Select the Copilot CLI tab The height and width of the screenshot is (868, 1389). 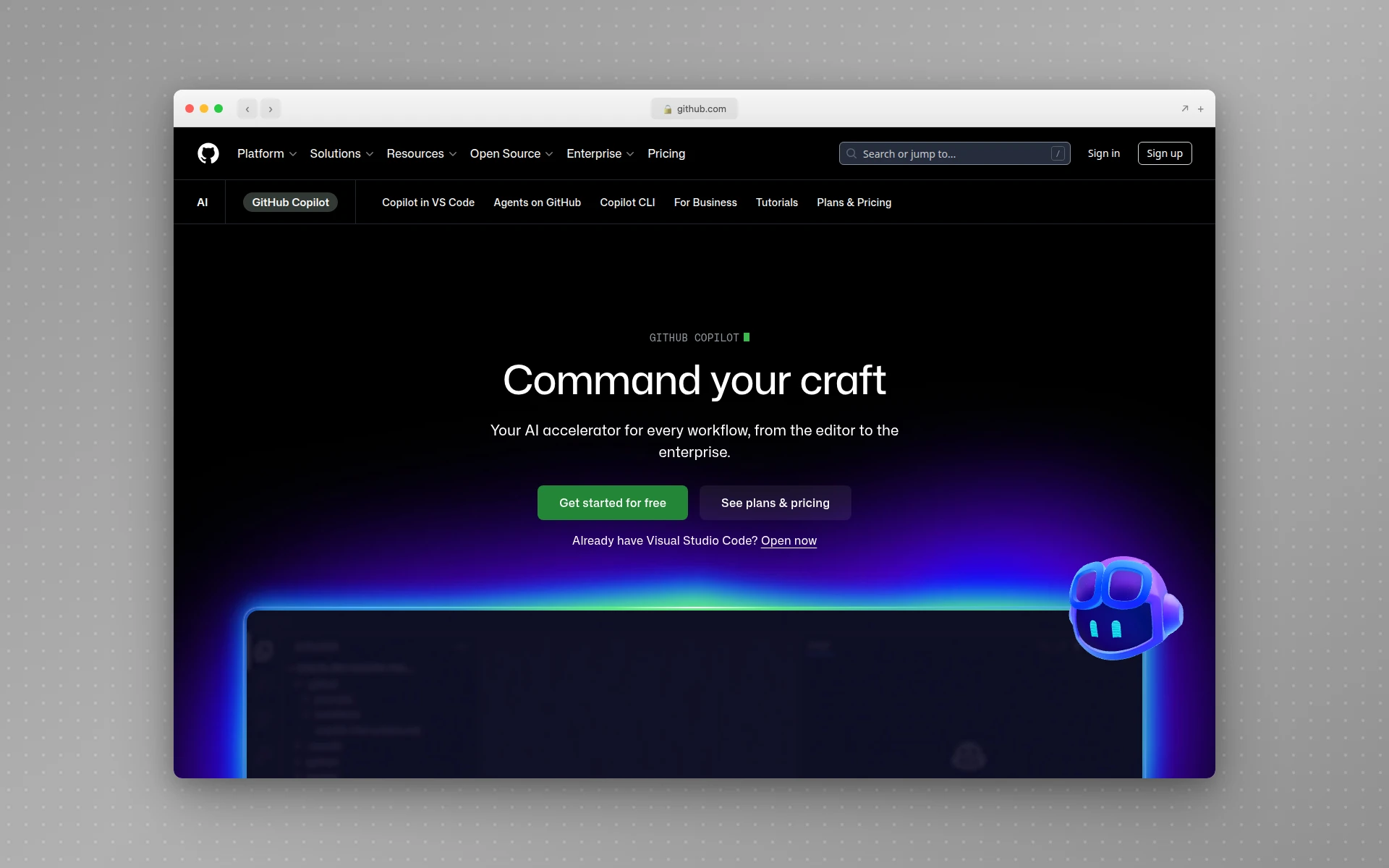click(626, 203)
